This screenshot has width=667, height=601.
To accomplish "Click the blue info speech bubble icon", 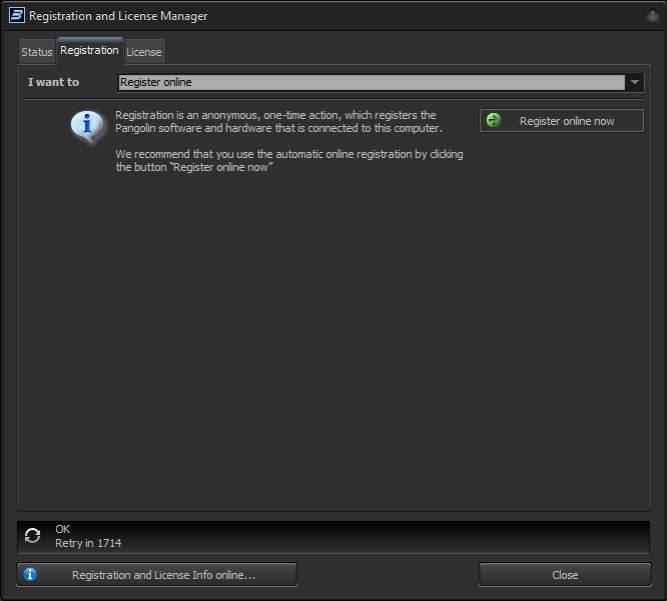I will [x=88, y=126].
